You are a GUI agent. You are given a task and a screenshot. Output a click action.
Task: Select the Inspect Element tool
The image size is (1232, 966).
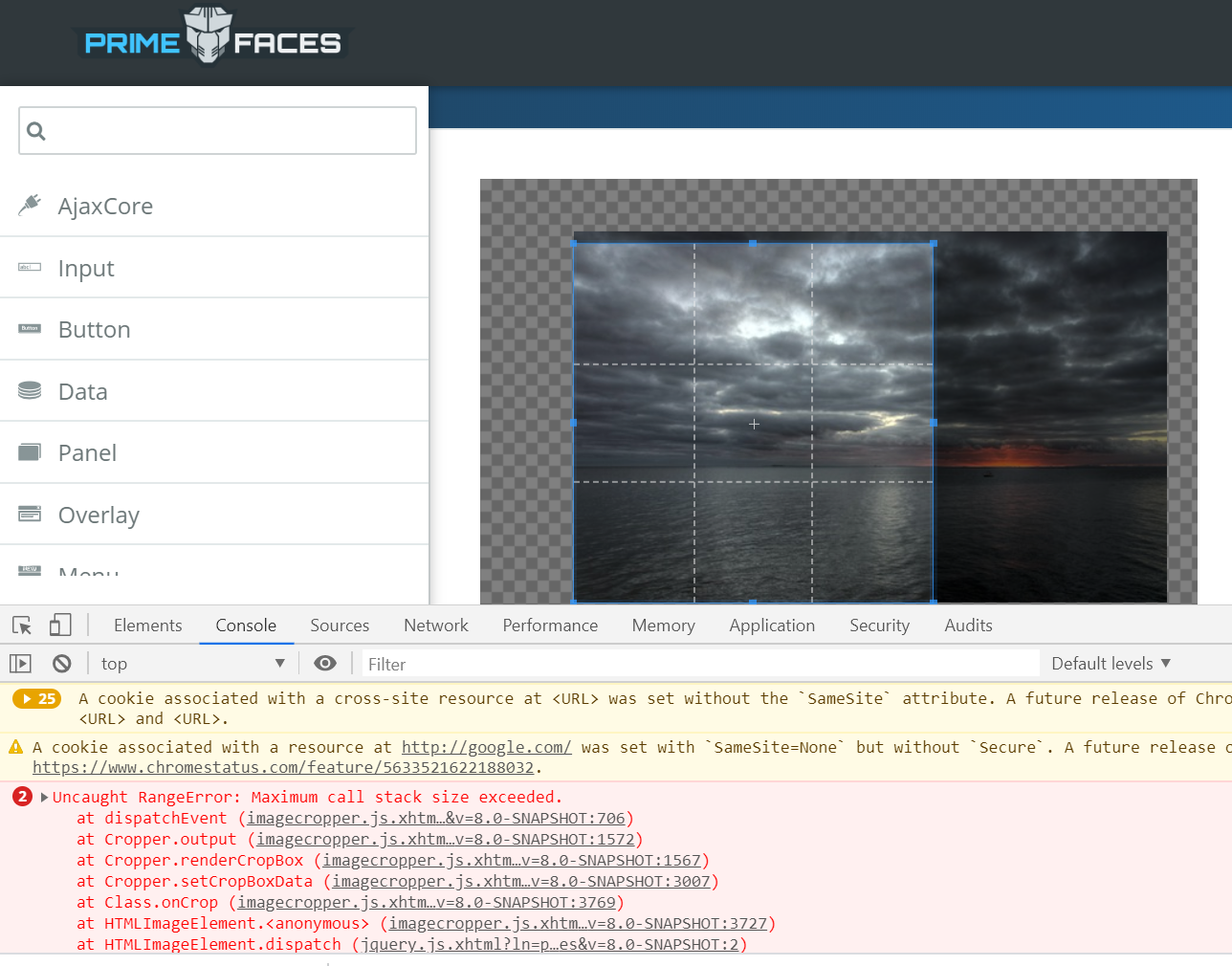tap(21, 625)
